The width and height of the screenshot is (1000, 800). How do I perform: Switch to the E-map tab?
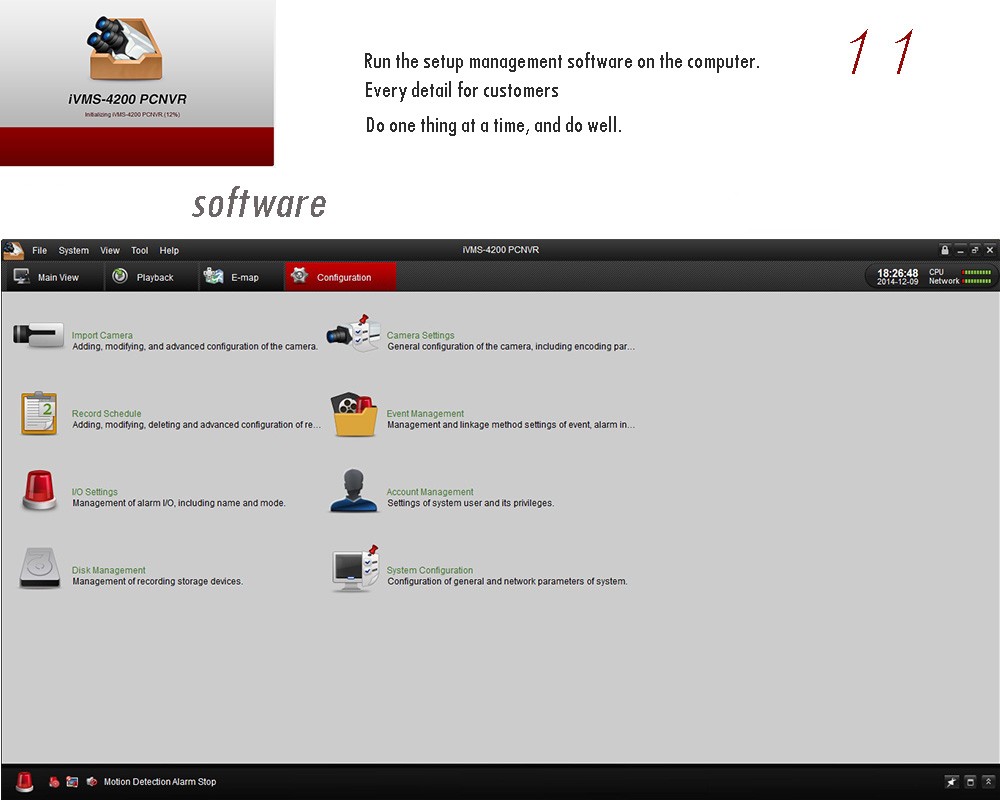[232, 277]
